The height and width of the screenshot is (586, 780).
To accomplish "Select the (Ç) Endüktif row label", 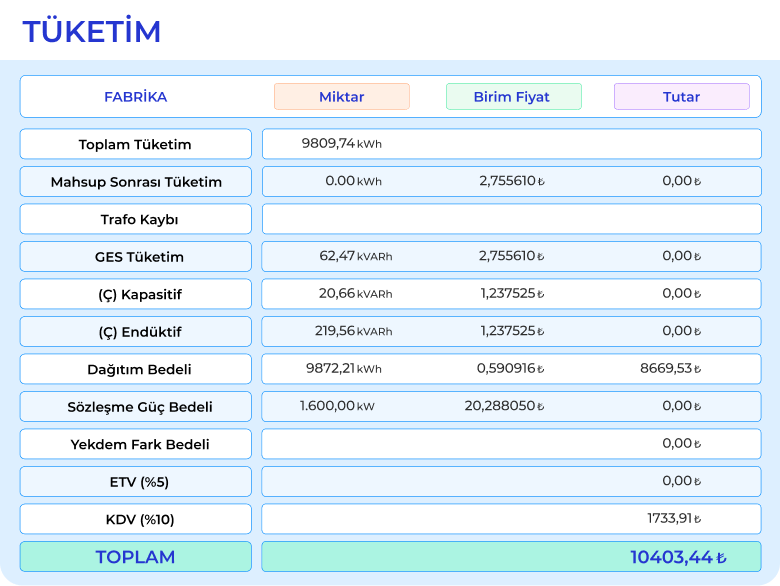I will coord(135,331).
